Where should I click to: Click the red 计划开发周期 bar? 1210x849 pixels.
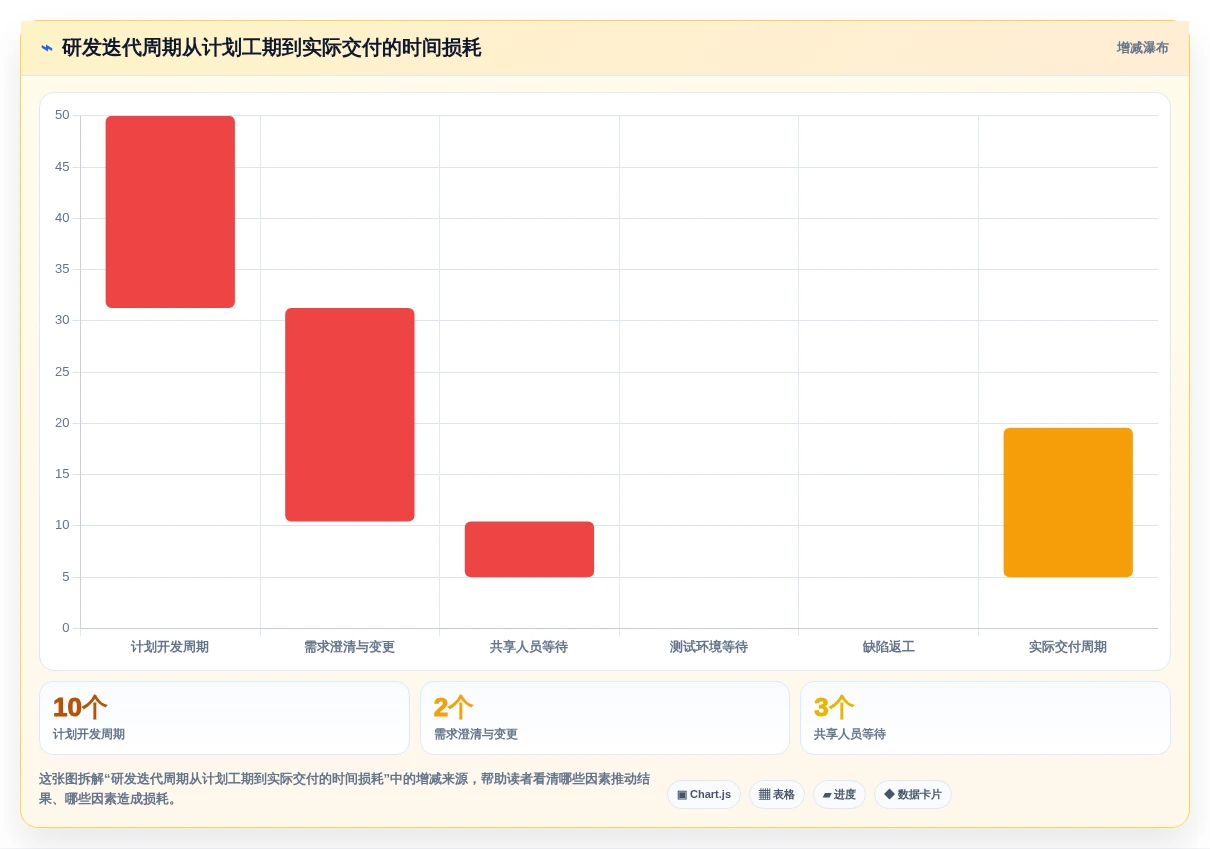[x=170, y=212]
